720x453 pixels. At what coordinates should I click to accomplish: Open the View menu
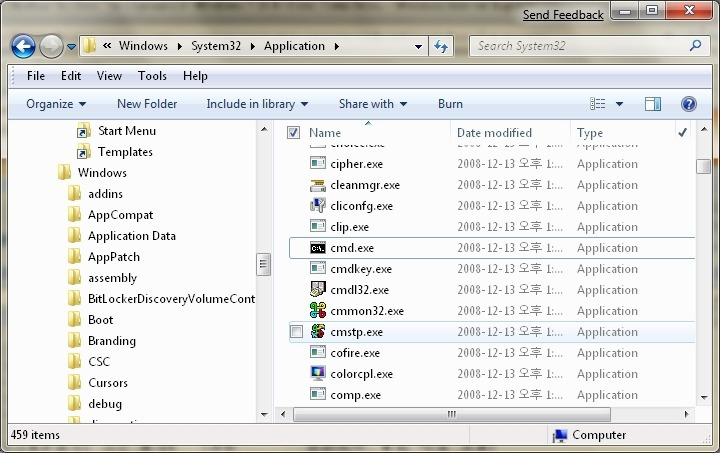[x=109, y=76]
